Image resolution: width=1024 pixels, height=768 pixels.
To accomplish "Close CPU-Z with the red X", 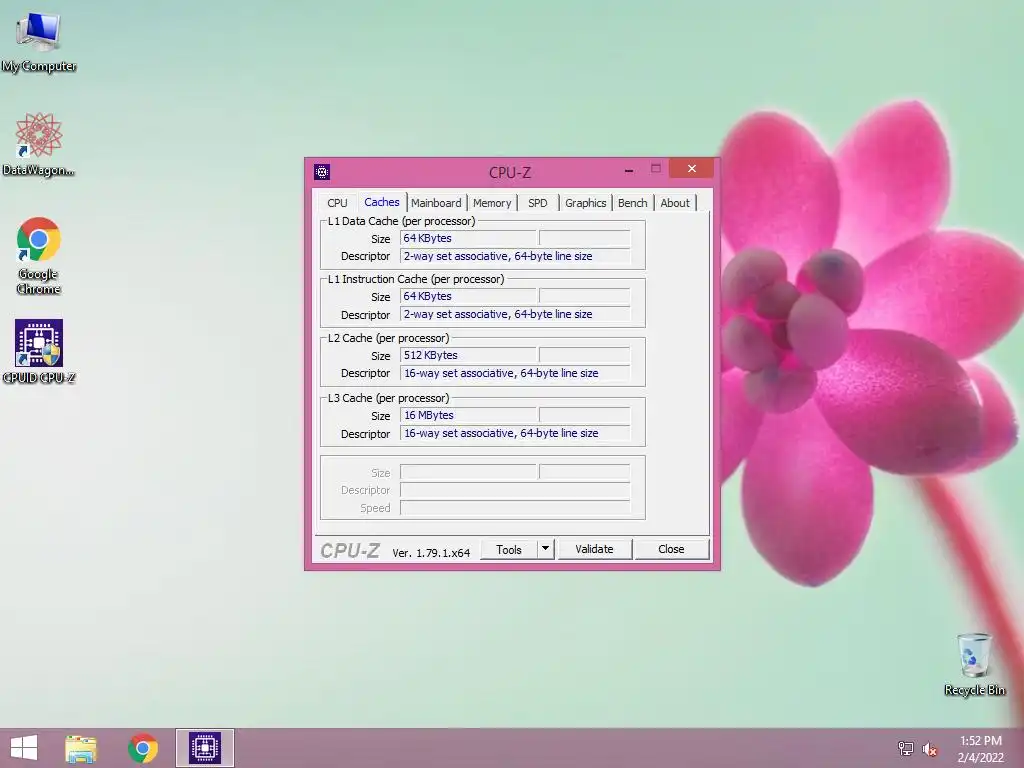I will click(x=692, y=168).
